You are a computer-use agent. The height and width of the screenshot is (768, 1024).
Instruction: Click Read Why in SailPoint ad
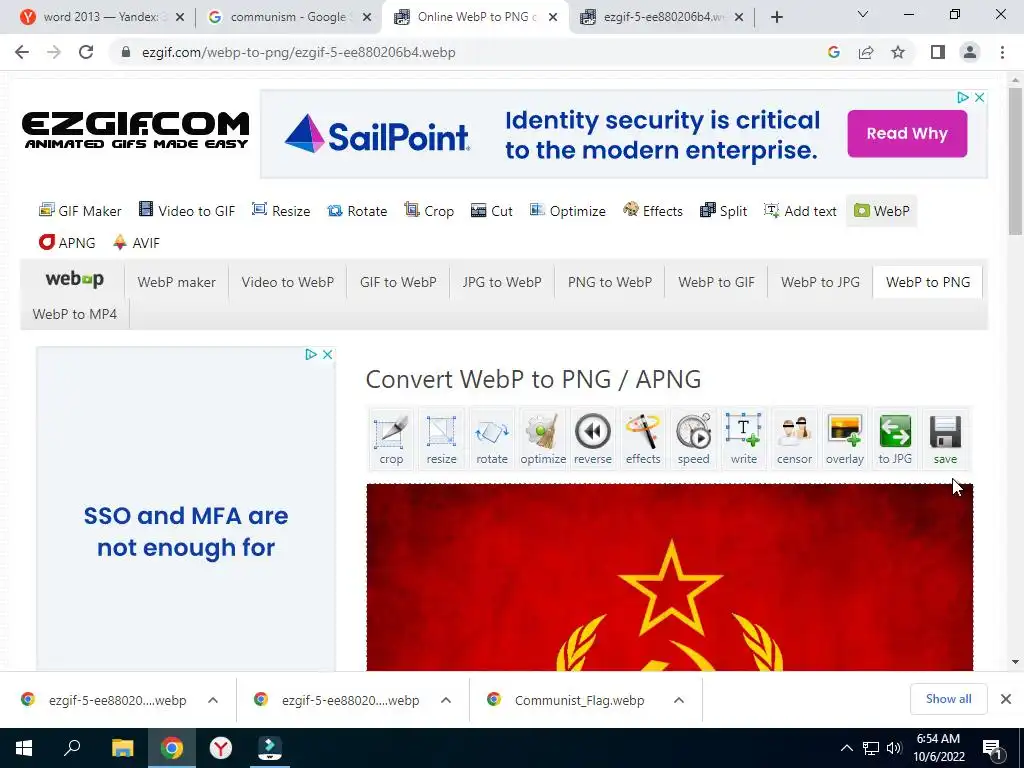point(906,133)
